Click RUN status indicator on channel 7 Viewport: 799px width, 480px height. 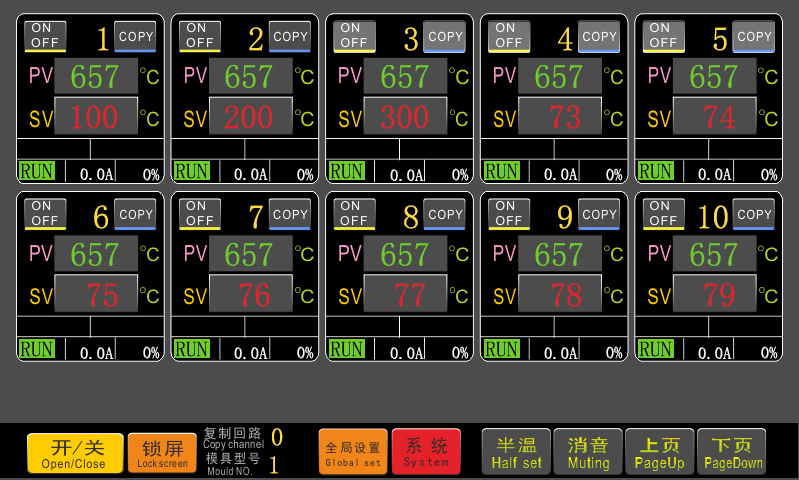pos(192,350)
